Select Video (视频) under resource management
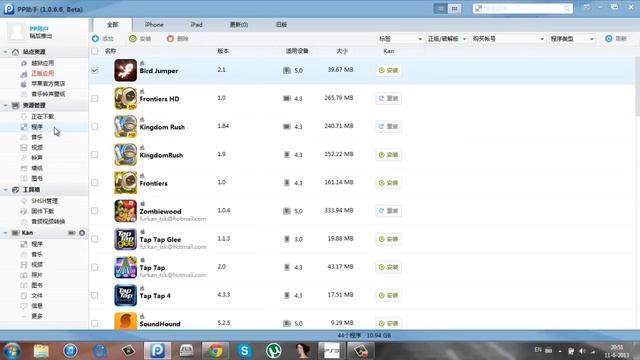The height and width of the screenshot is (360, 640). [x=37, y=147]
